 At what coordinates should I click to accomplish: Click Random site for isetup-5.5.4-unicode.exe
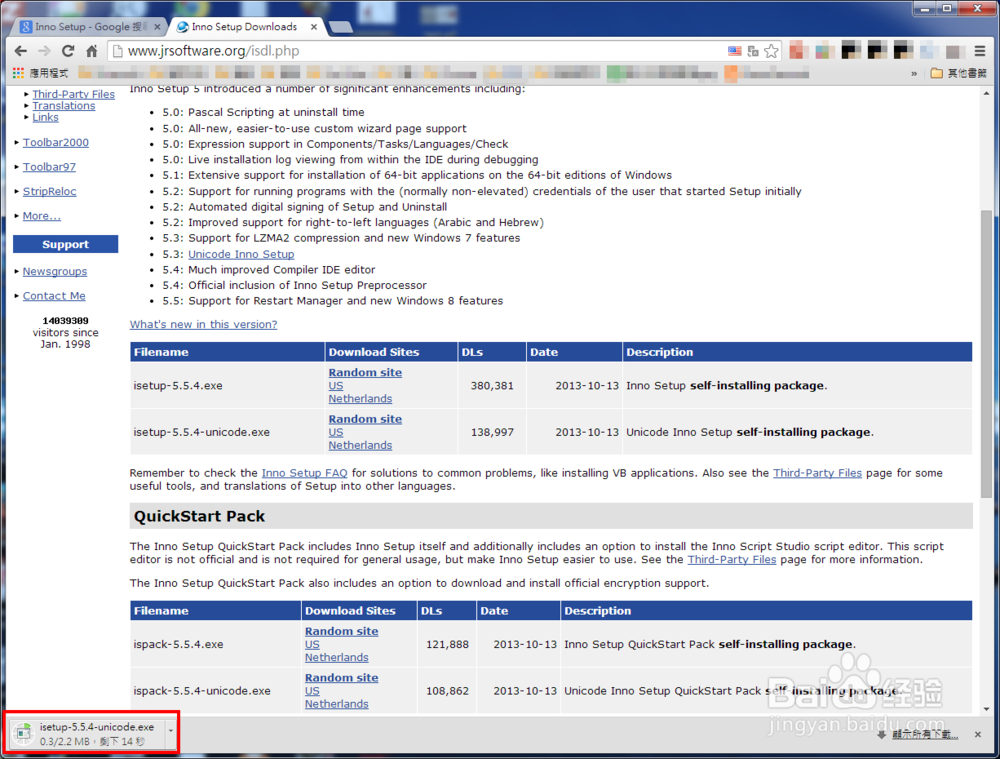[365, 419]
